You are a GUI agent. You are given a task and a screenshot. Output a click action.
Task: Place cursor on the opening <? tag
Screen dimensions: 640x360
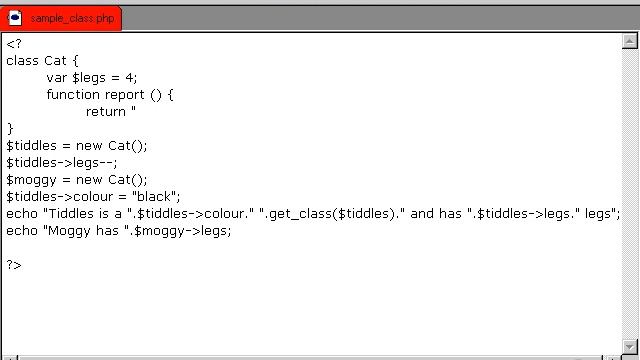pos(14,44)
